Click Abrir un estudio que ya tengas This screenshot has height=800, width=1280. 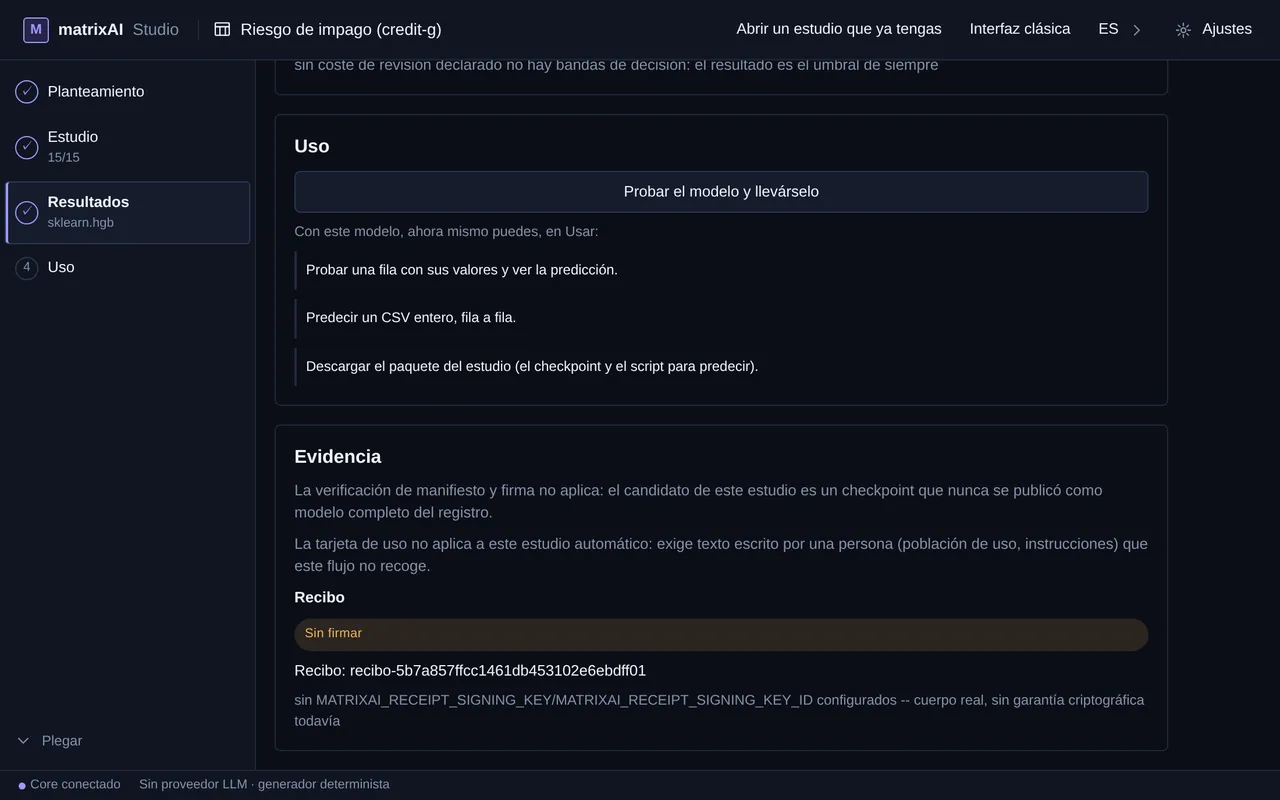[x=839, y=29]
